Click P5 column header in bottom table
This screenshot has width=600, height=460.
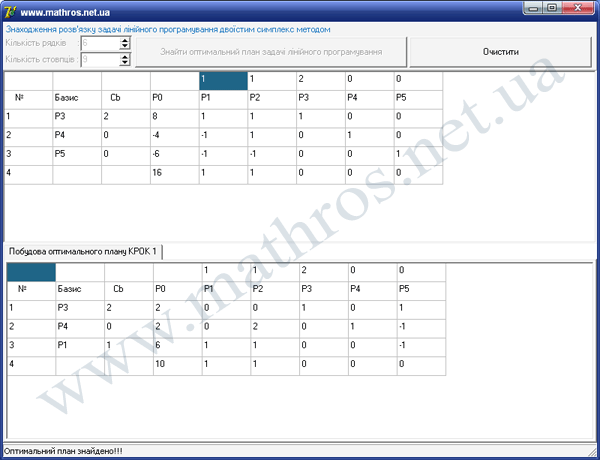421,291
